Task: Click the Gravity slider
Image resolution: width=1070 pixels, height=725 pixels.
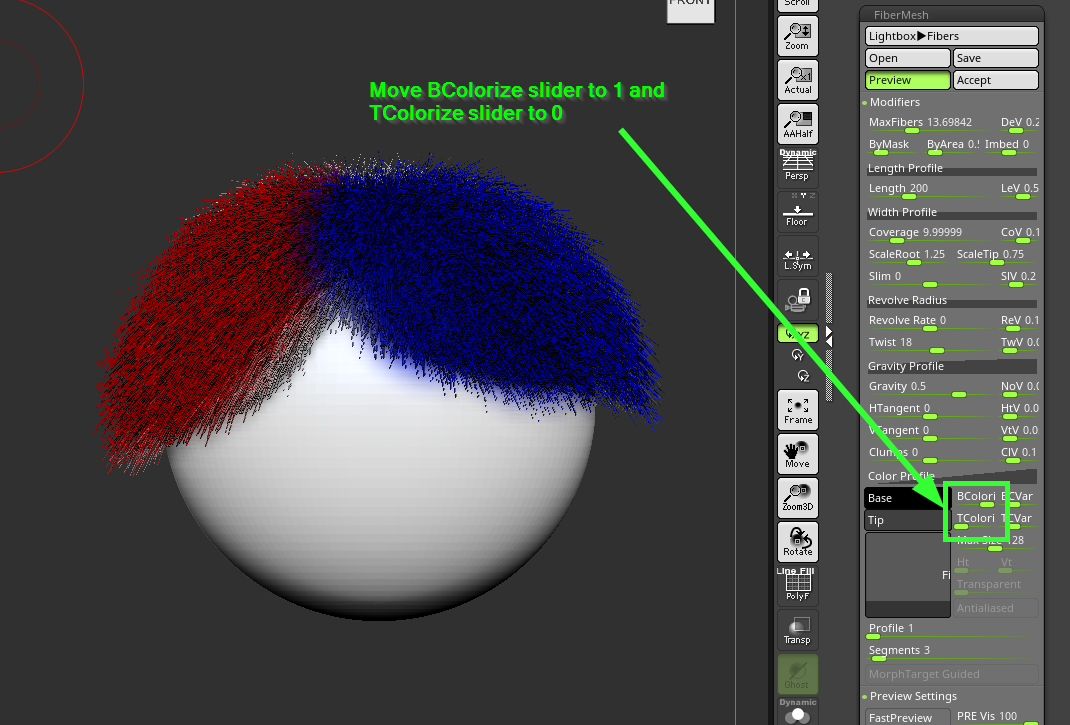Action: click(929, 387)
